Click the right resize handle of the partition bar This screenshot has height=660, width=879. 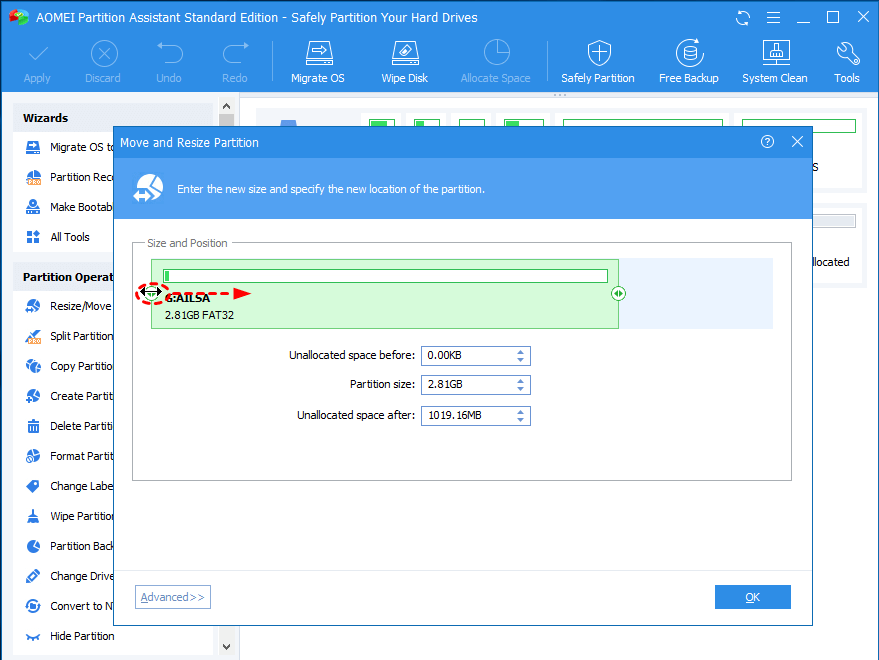[619, 294]
